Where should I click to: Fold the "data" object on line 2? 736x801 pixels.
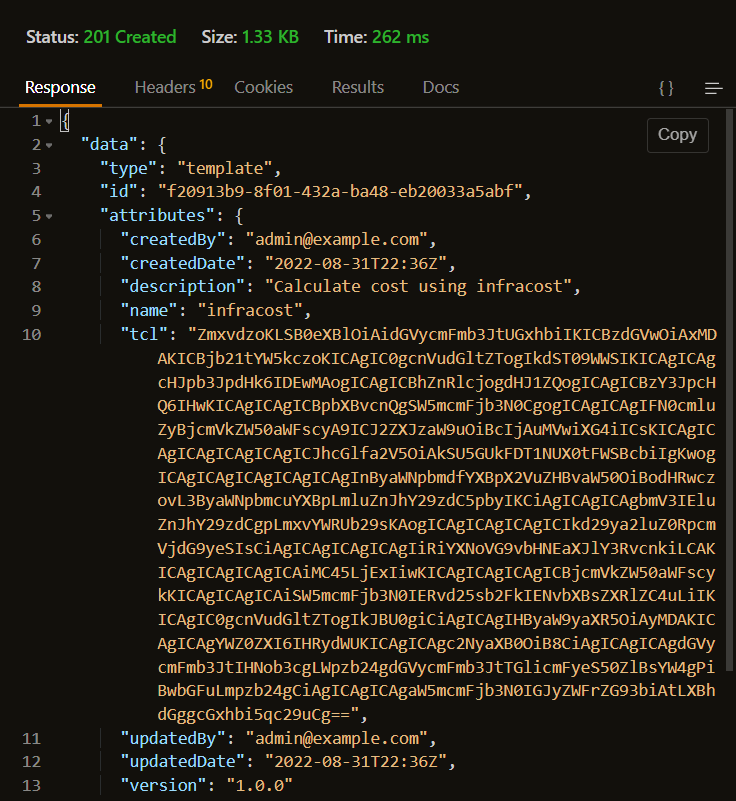point(49,145)
